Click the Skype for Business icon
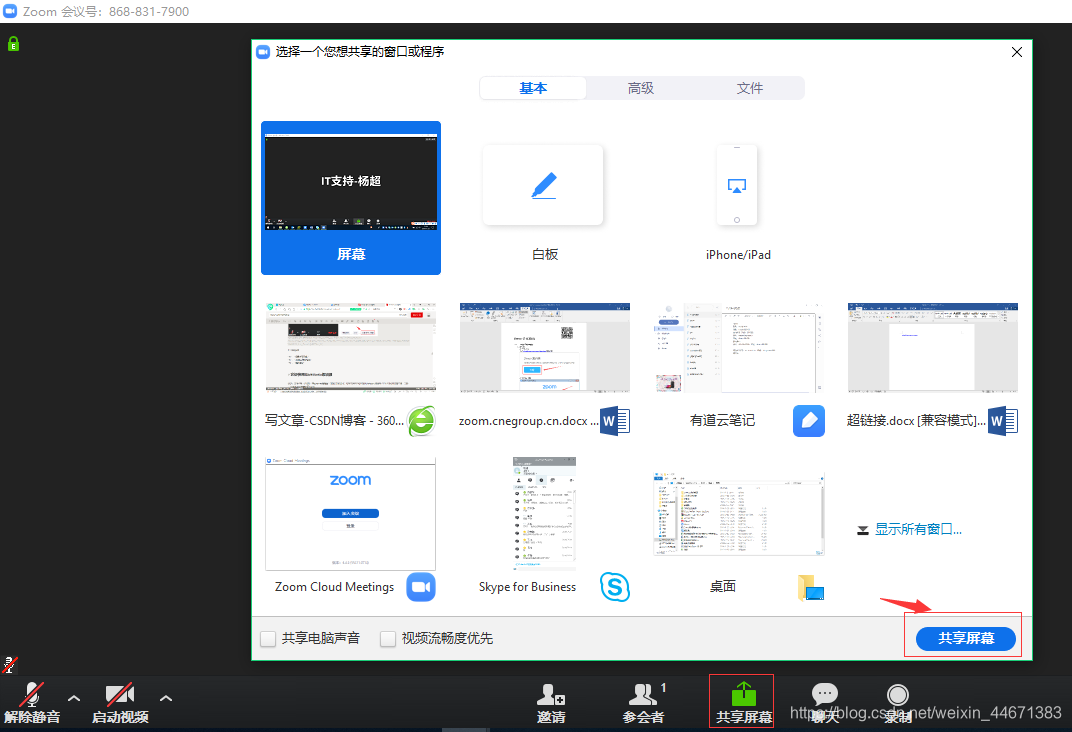Viewport: 1072px width, 732px height. point(615,587)
